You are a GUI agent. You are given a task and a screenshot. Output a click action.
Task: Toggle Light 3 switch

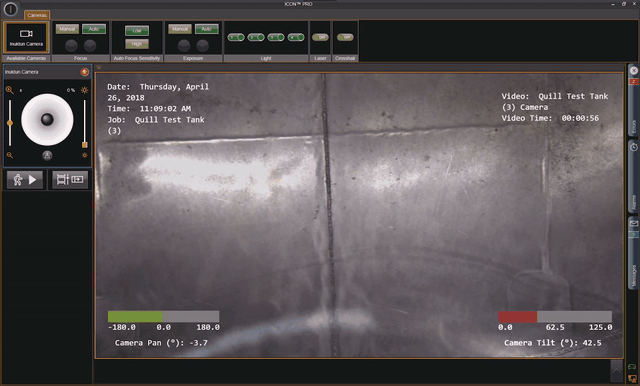276,37
